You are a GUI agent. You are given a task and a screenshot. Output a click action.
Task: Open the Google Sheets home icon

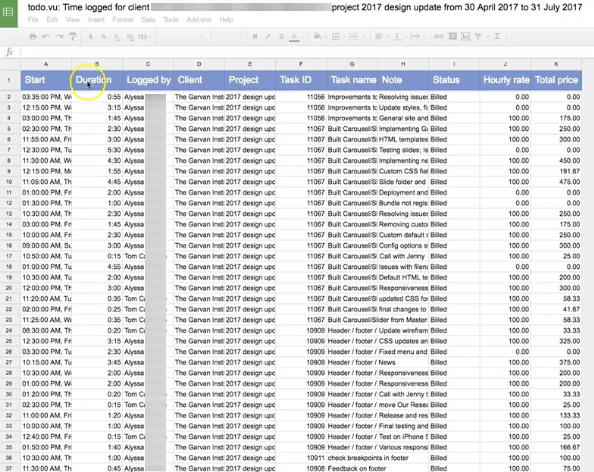point(8,13)
